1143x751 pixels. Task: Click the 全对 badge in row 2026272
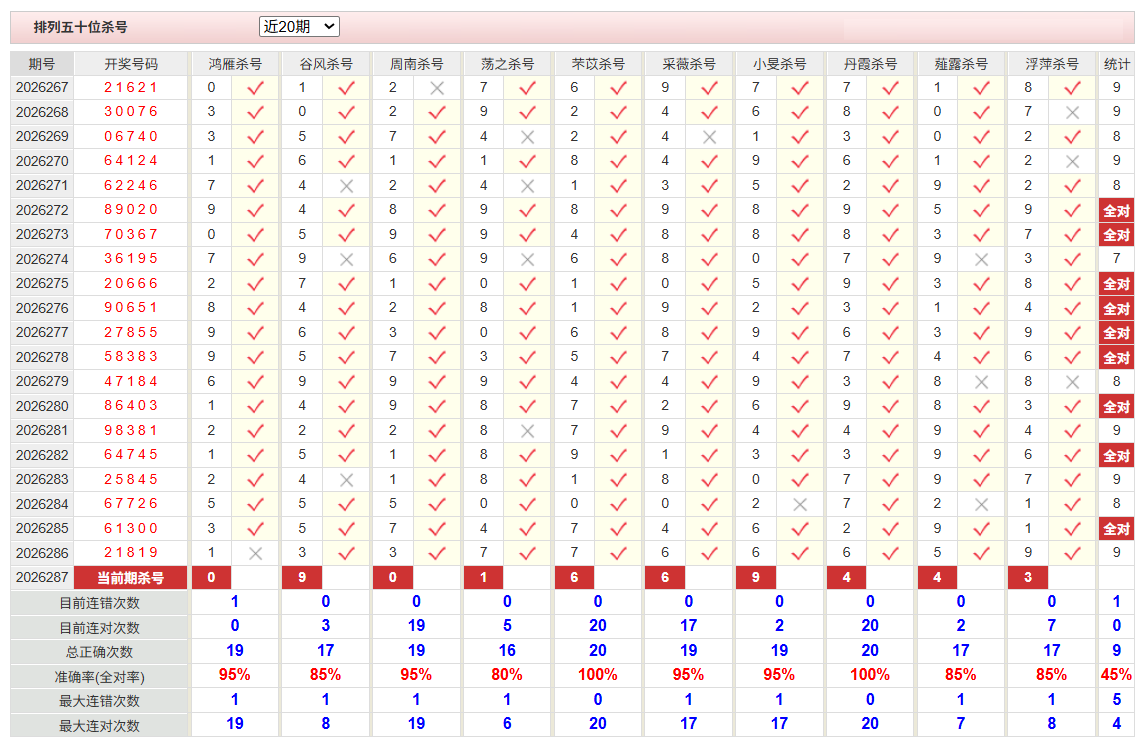(x=1116, y=211)
